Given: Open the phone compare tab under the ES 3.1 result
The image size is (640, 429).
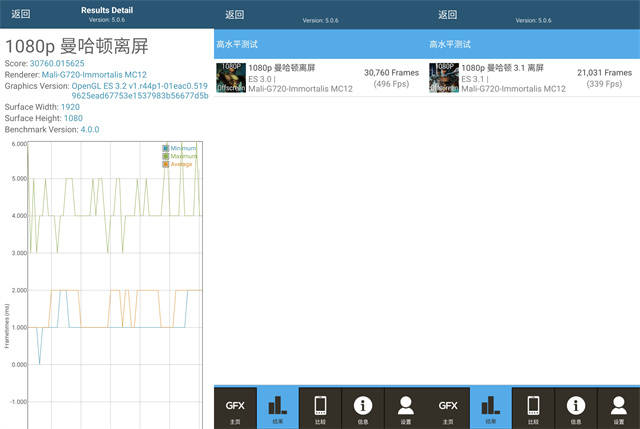Looking at the screenshot, I should click(x=533, y=408).
